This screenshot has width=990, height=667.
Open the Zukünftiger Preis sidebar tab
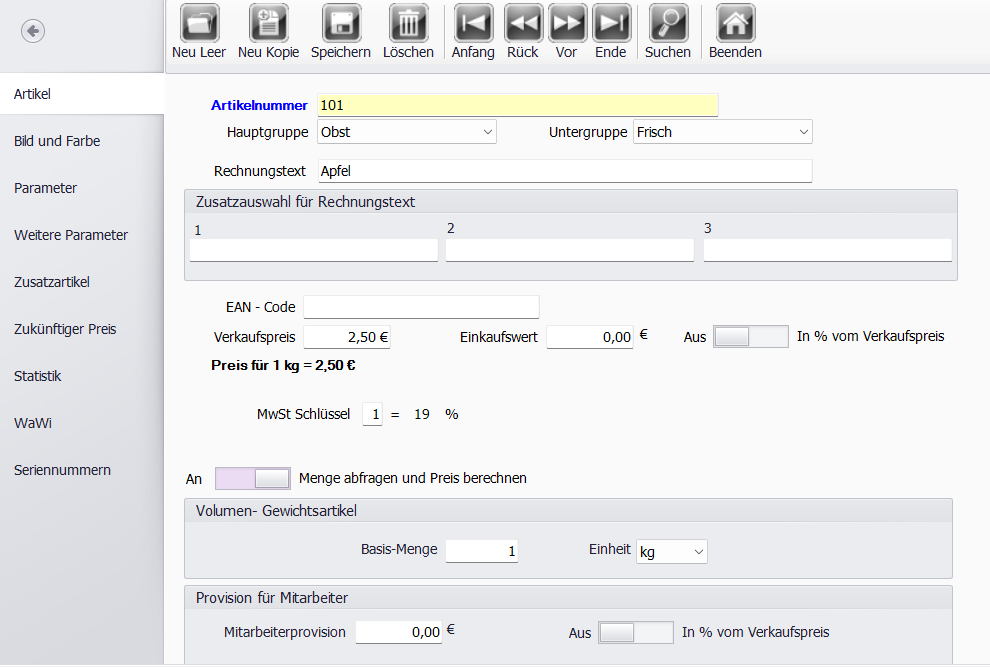pos(65,329)
